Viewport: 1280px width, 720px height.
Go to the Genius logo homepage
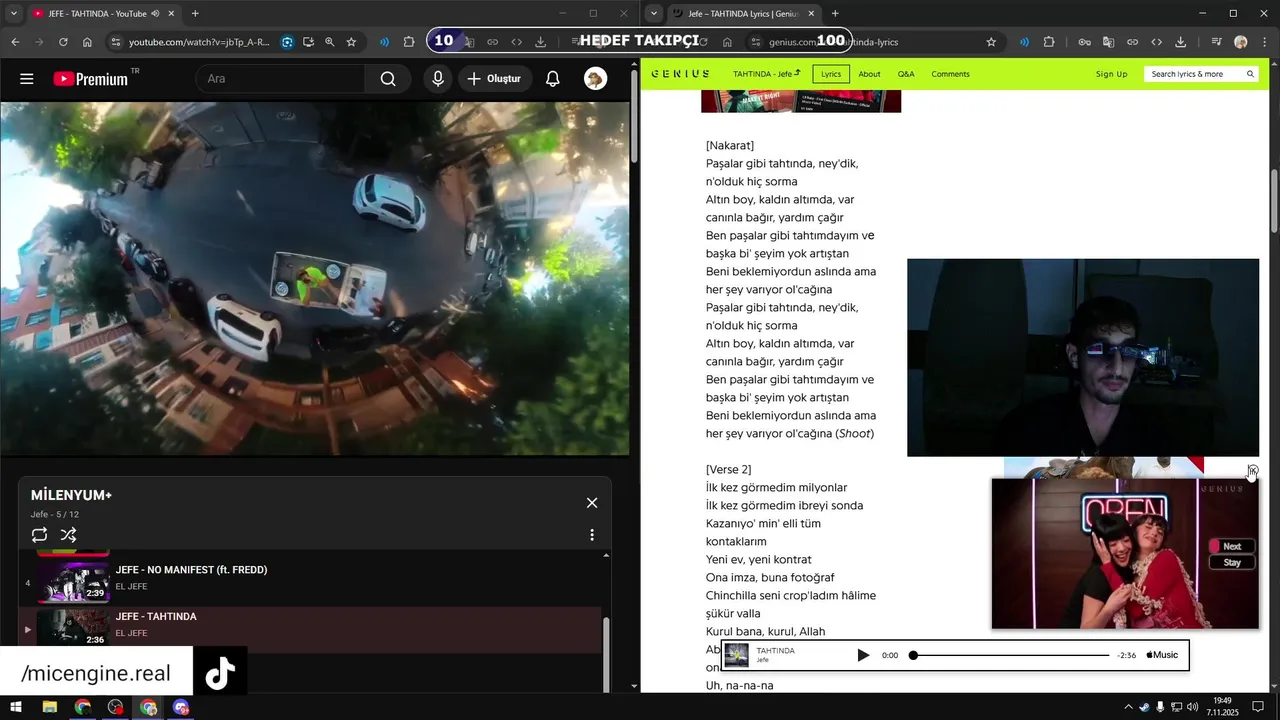680,74
